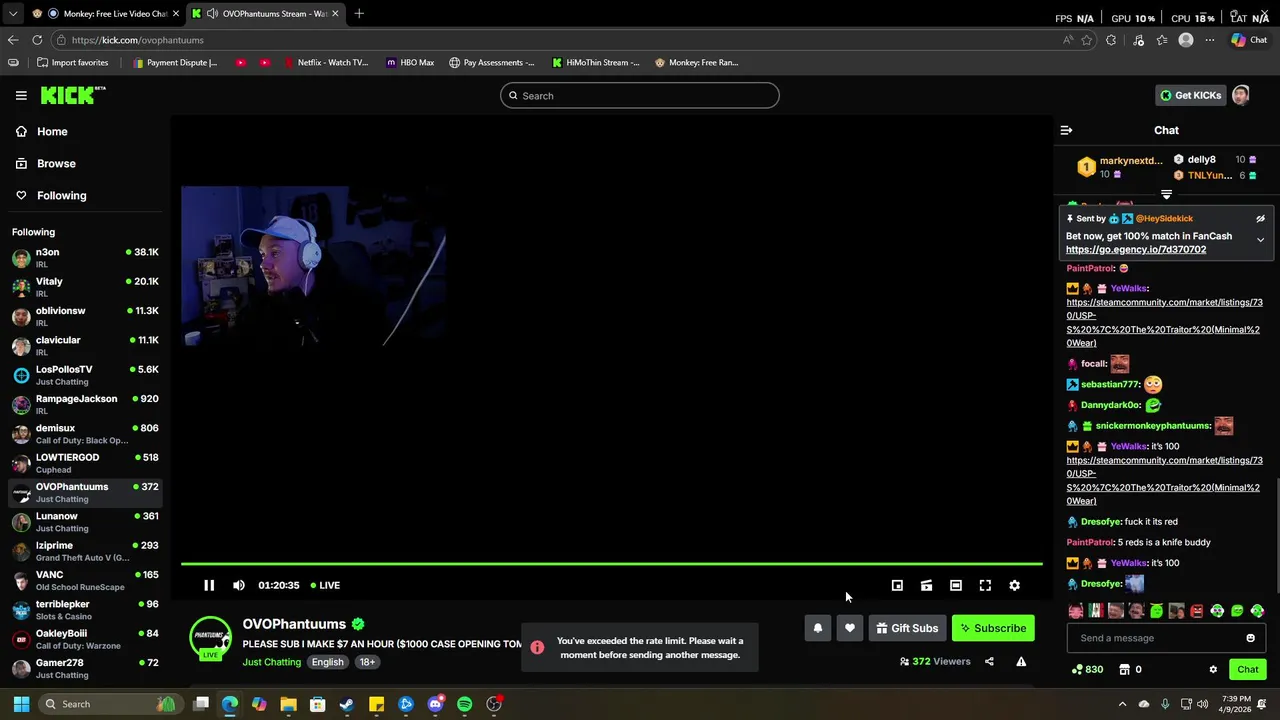Image resolution: width=1280 pixels, height=720 pixels.
Task: Open the go.egency.io pinned link
Action: coord(1136,250)
